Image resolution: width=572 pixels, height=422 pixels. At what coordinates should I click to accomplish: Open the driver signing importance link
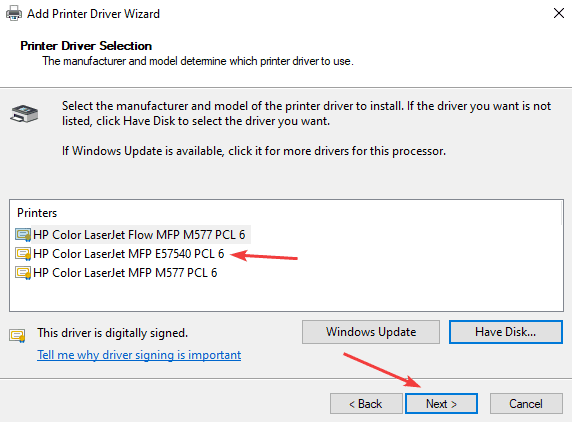tap(139, 355)
